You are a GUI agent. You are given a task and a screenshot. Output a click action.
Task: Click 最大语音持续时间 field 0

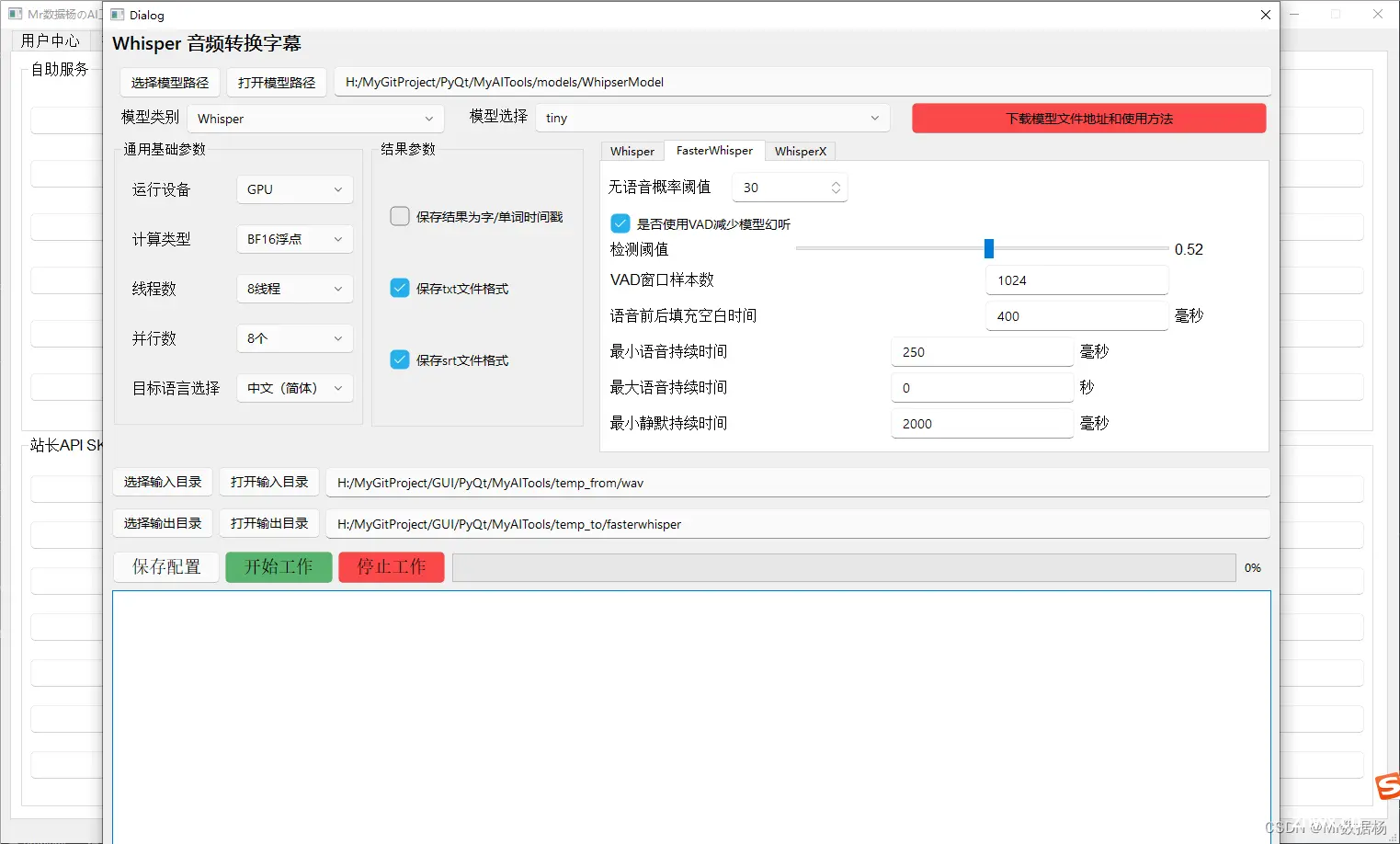[x=983, y=388]
